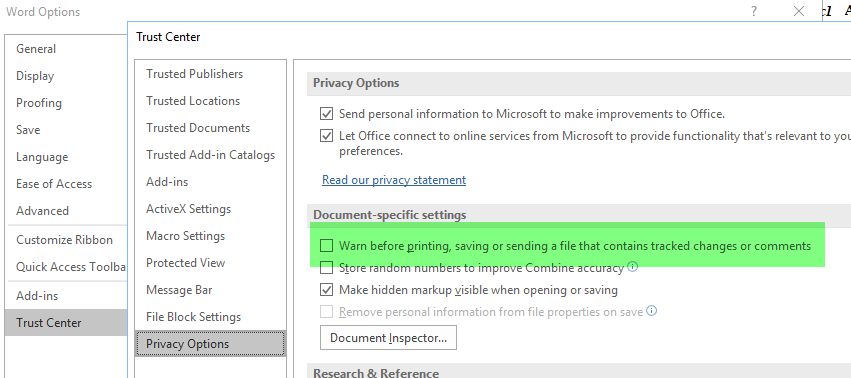Uncheck Send personal information to Microsoft
Image resolution: width=851 pixels, height=378 pixels.
click(x=326, y=114)
